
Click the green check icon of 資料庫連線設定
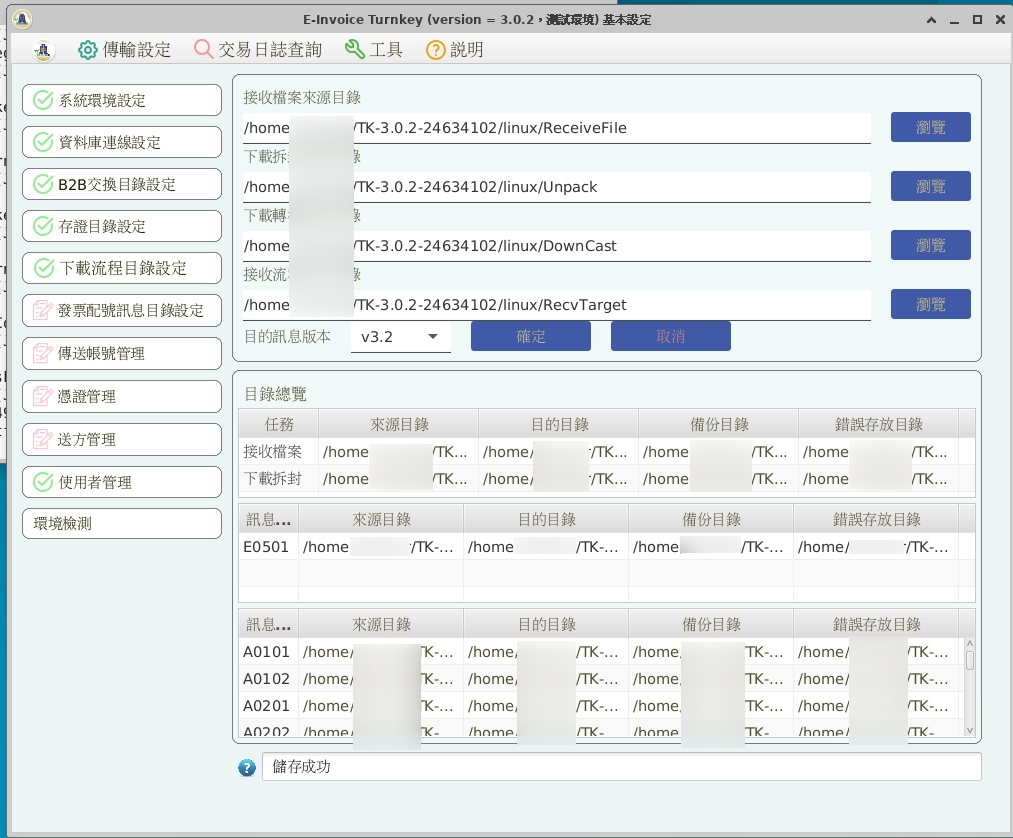click(x=43, y=142)
